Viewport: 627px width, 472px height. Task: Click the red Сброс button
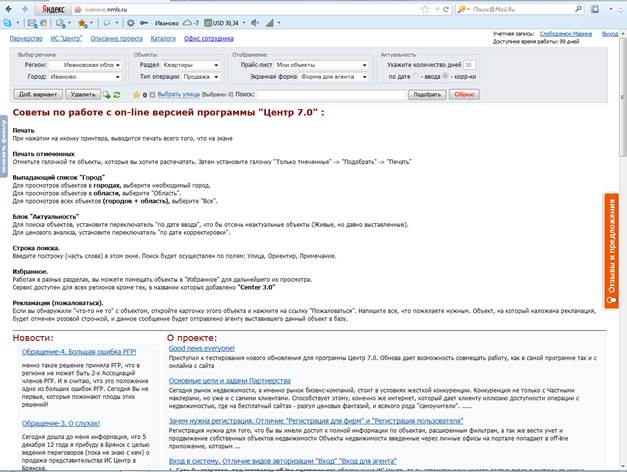pyautogui.click(x=464, y=94)
